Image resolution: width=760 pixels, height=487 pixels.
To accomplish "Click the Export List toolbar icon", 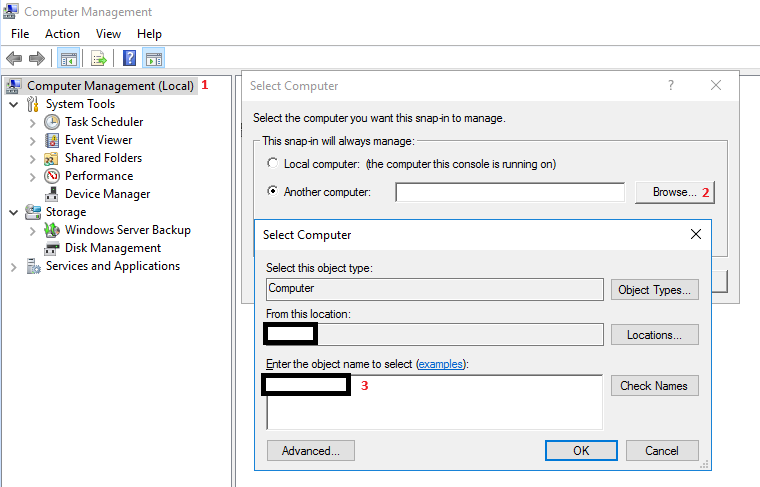I will 99,58.
